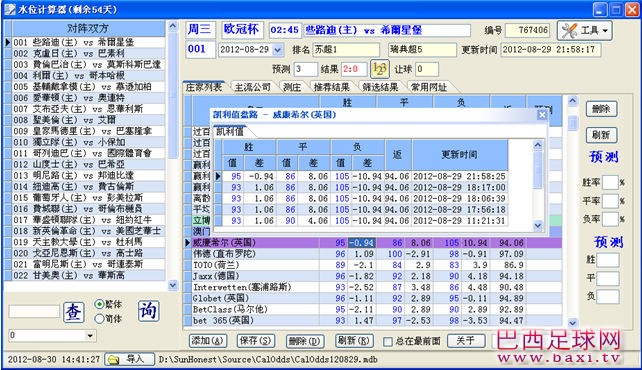642x370 pixels.
Task: Select match 002 克盧日(主) vs 巴素利
Action: point(88,53)
